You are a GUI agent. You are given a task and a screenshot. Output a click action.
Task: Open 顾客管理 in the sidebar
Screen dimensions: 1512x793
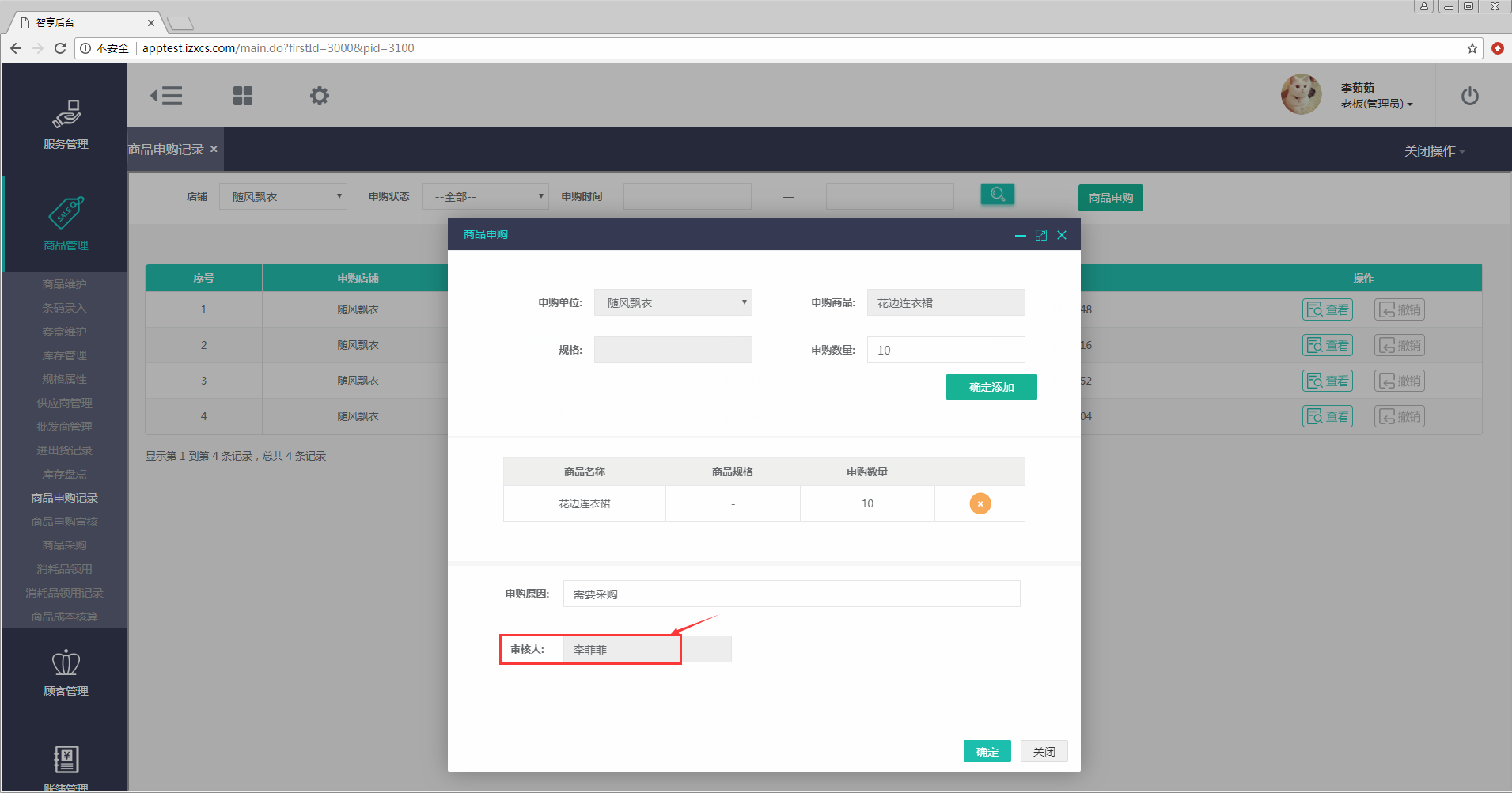(x=66, y=673)
